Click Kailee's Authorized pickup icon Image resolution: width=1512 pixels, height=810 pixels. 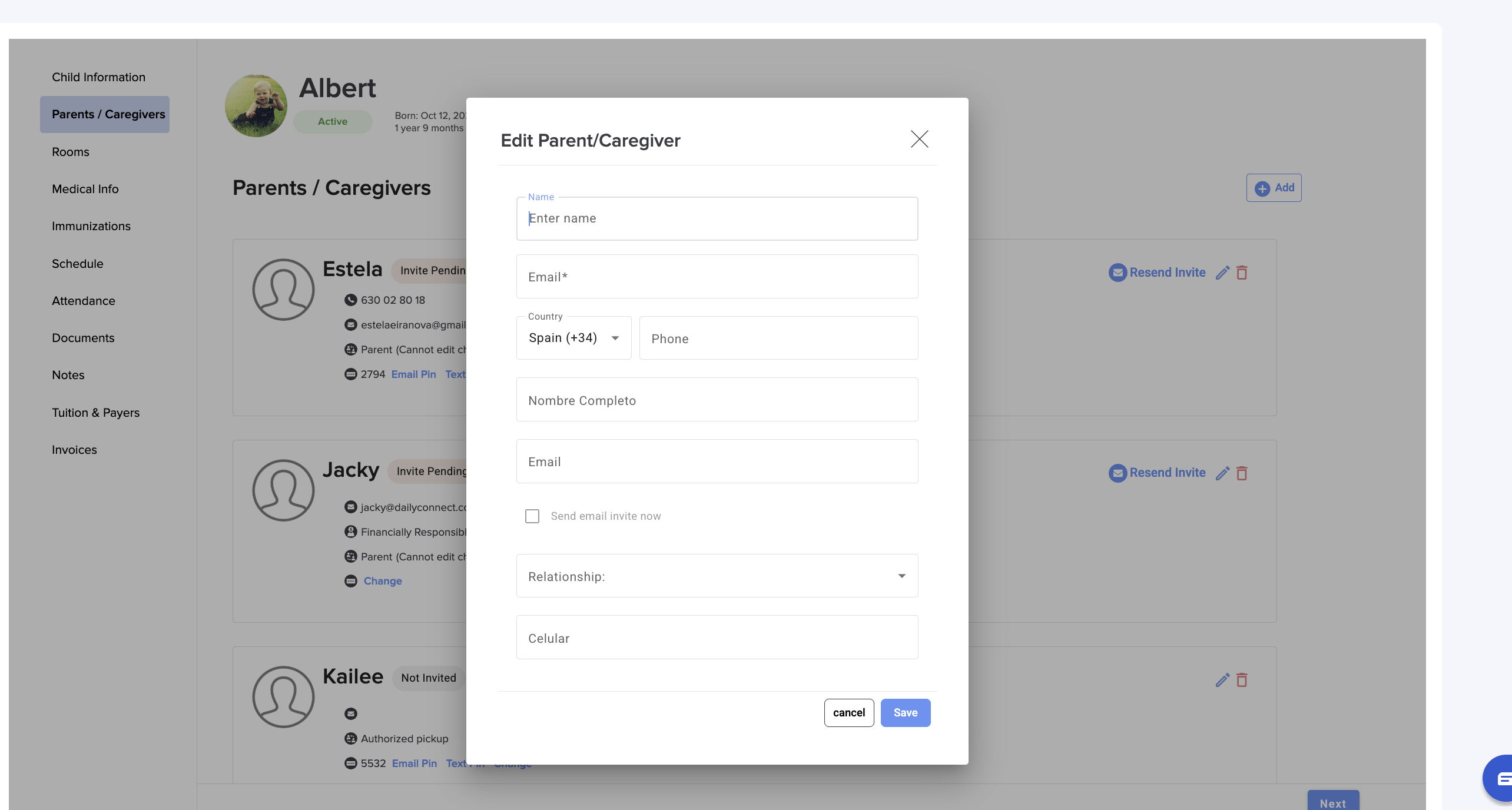[350, 738]
